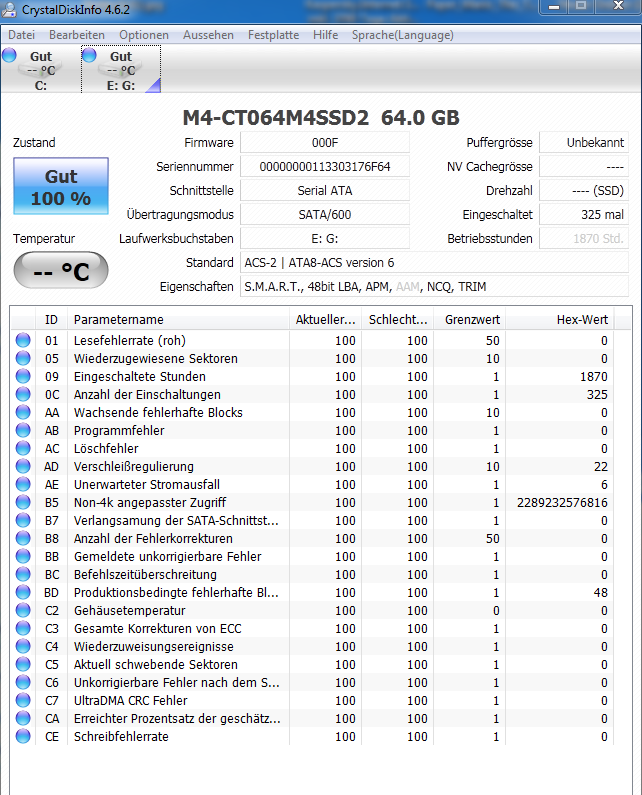Click the Parametername column header

[x=179, y=319]
